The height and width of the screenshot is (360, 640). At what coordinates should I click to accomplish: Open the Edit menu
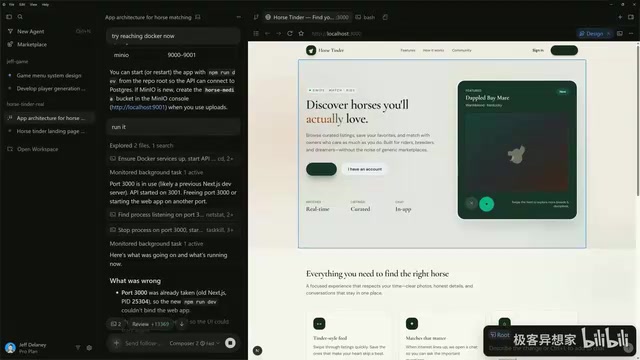coord(22,4)
